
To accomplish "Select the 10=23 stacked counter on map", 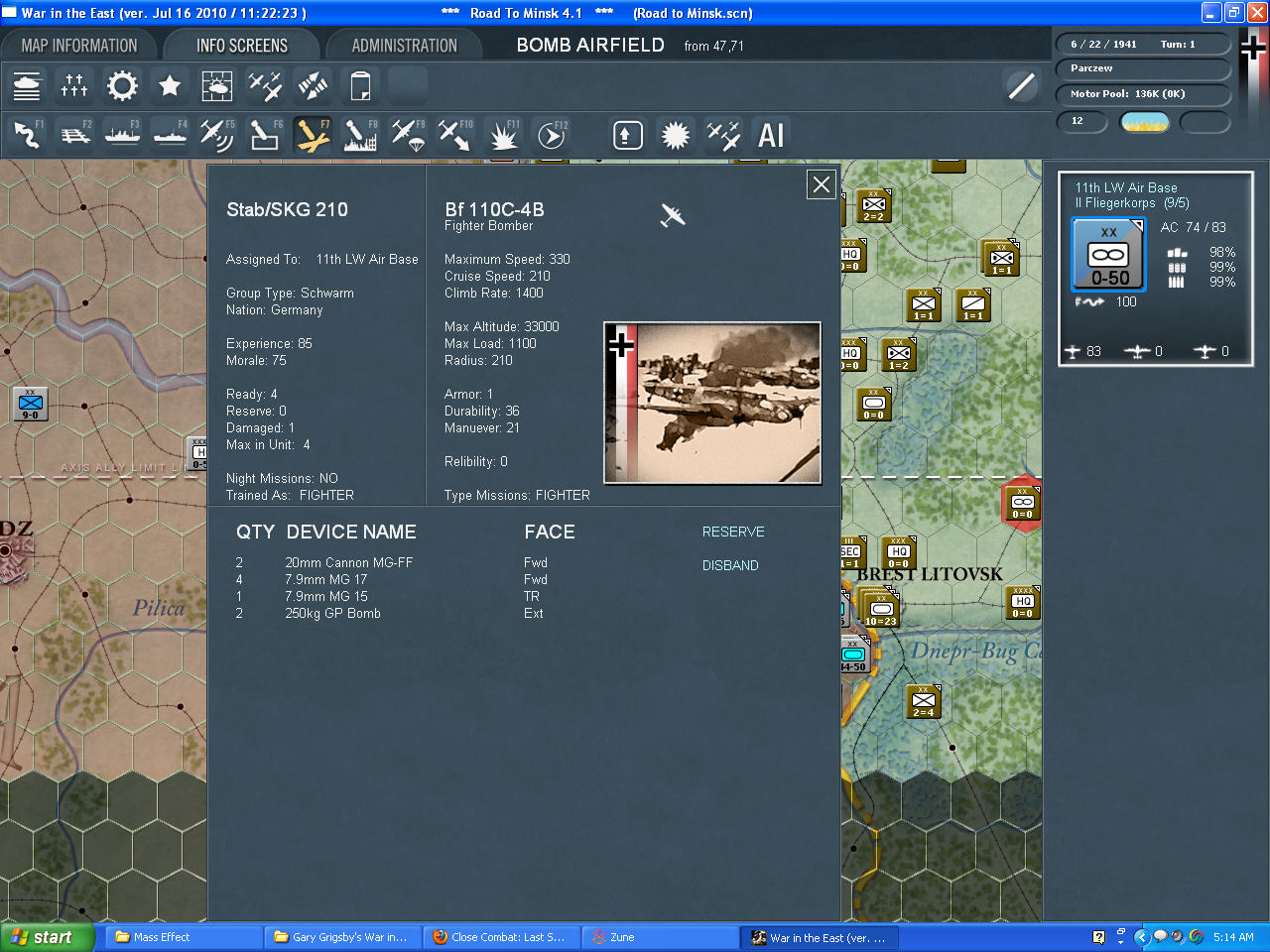I will point(880,609).
